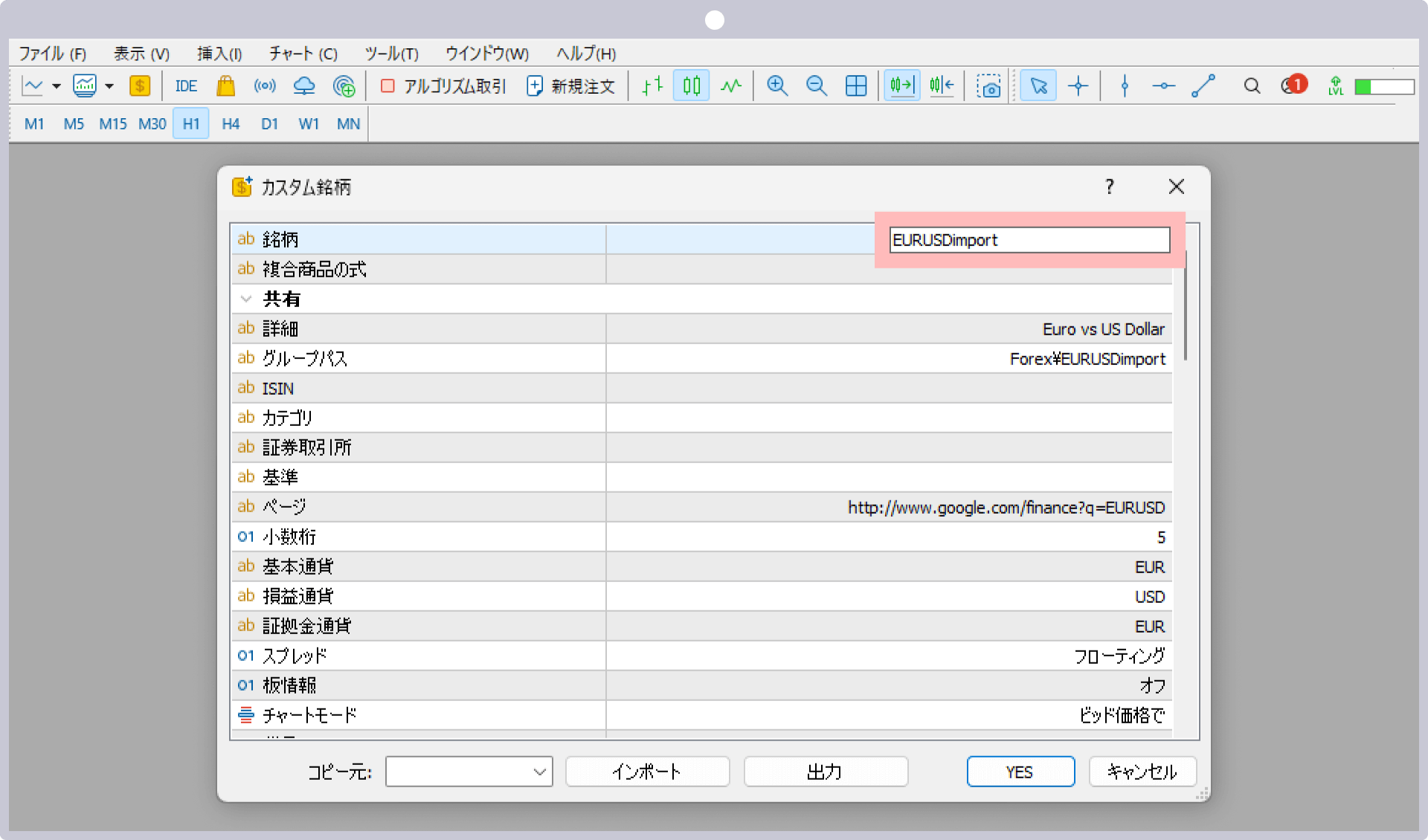The image size is (1428, 840).
Task: Expand templates dropdown arrow
Action: point(109,86)
